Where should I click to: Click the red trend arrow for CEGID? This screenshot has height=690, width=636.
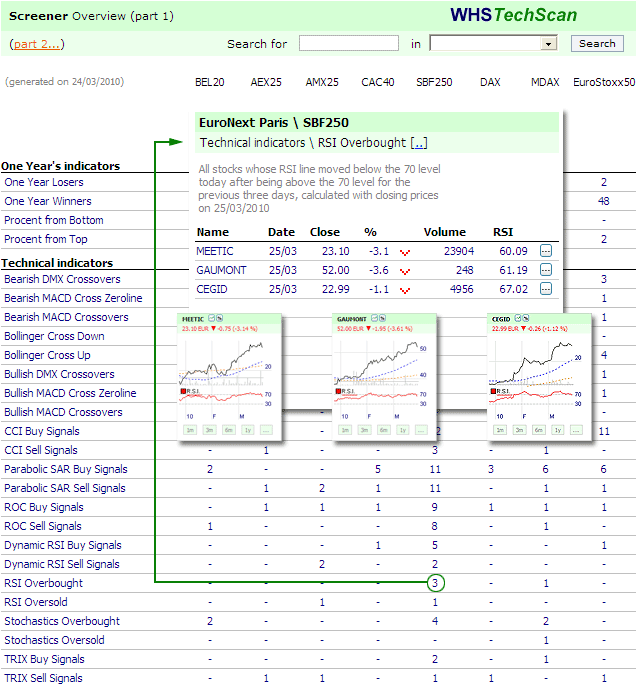point(404,290)
